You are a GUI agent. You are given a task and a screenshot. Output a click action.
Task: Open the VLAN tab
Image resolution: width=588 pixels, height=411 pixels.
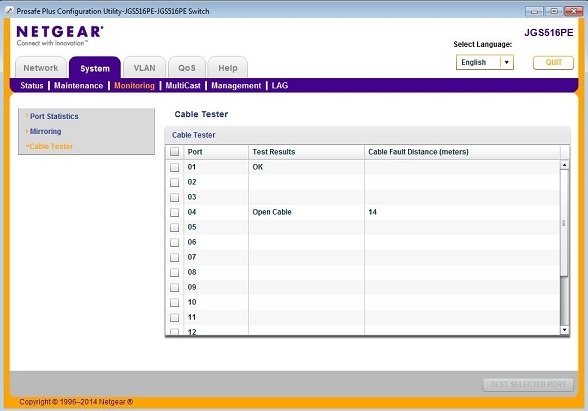coord(144,68)
